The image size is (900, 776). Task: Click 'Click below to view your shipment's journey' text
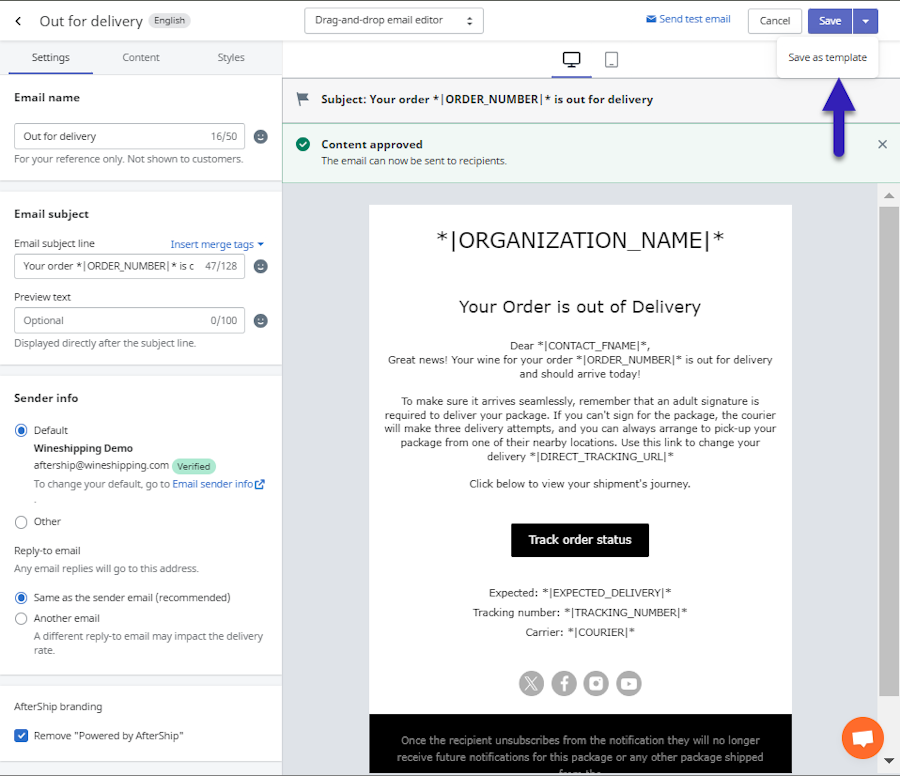(x=580, y=484)
